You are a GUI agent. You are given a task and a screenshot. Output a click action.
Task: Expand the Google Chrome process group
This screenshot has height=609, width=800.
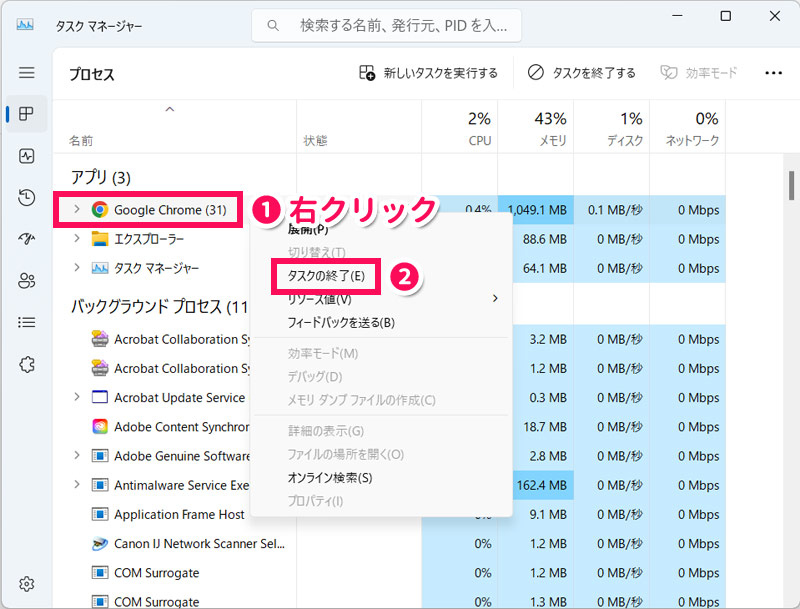coord(77,209)
